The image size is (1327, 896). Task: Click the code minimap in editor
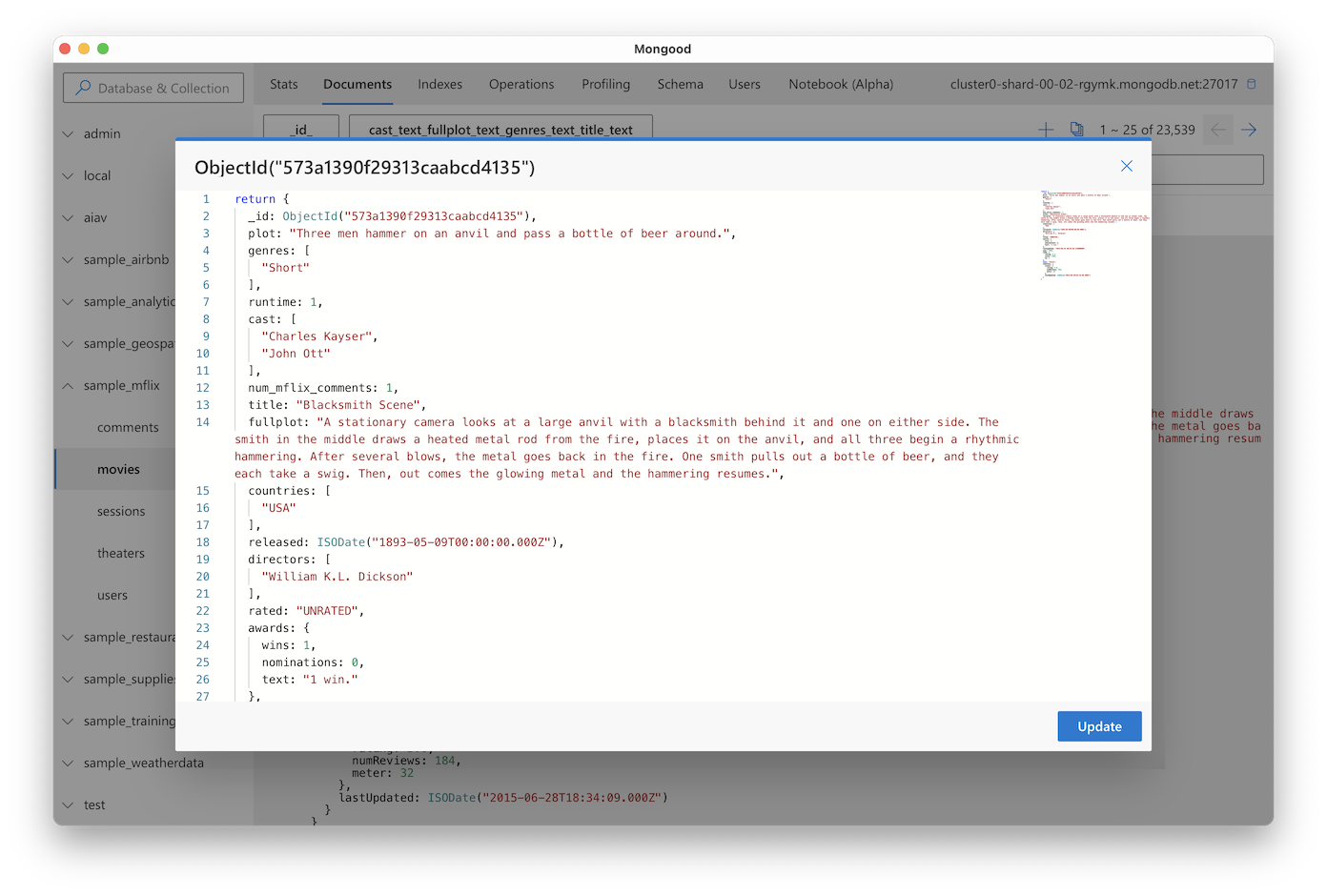[1094, 234]
